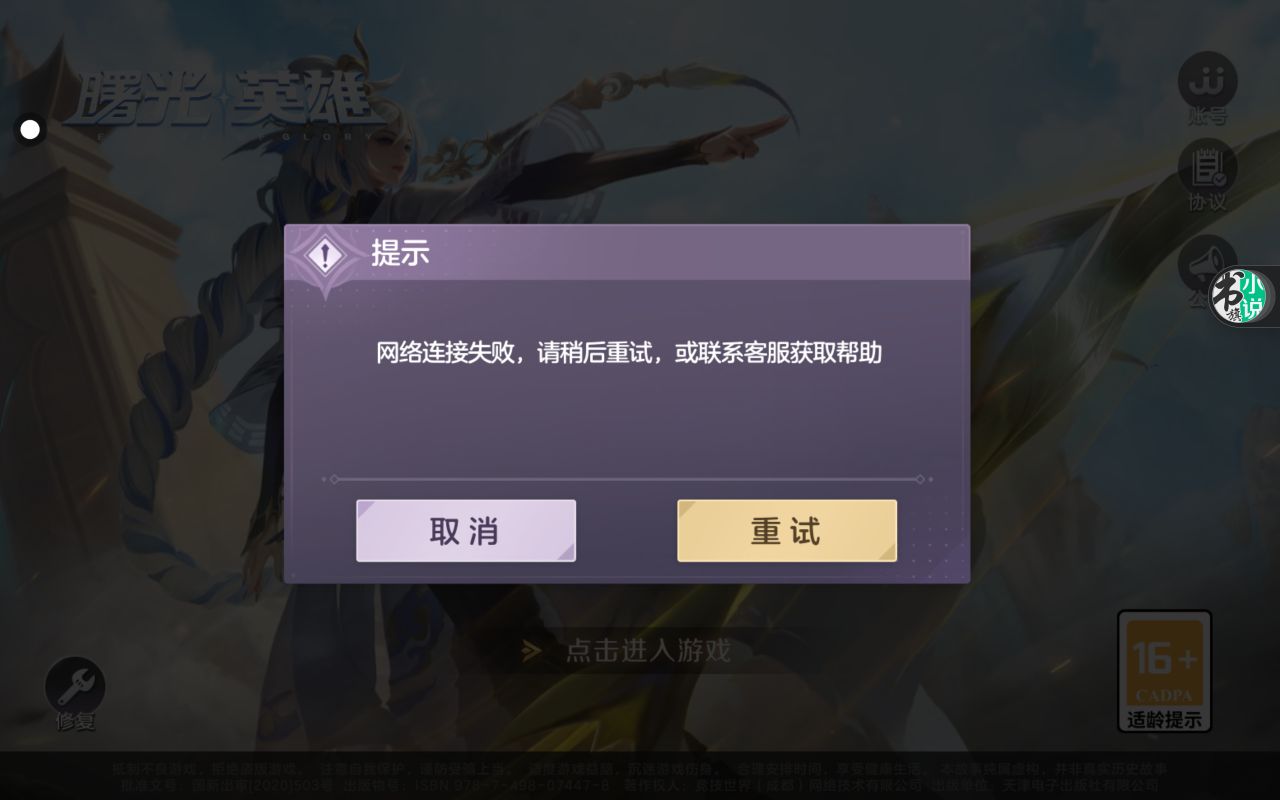Select the 修复 wrench repair icon

point(75,685)
